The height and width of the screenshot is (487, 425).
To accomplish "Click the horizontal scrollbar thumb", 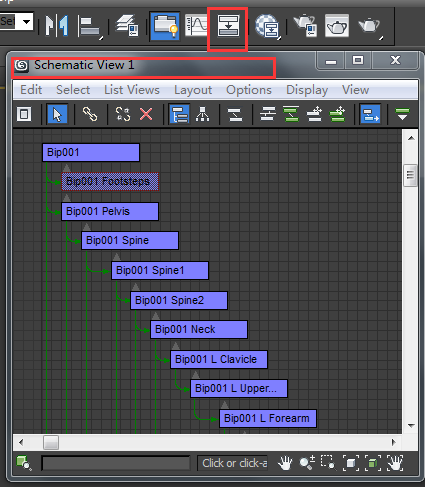I will point(51,442).
